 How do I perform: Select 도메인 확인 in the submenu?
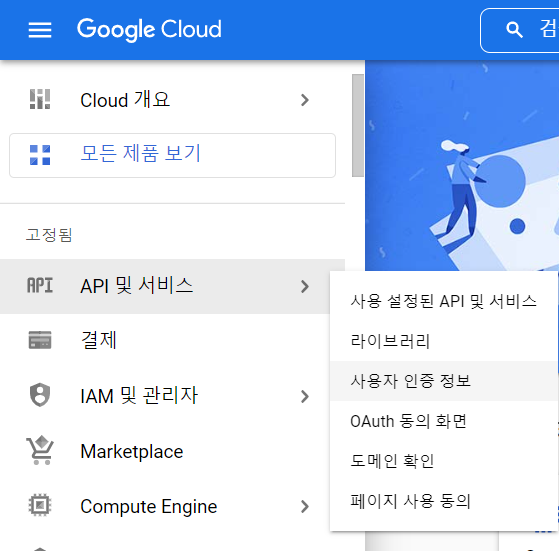tap(444, 461)
